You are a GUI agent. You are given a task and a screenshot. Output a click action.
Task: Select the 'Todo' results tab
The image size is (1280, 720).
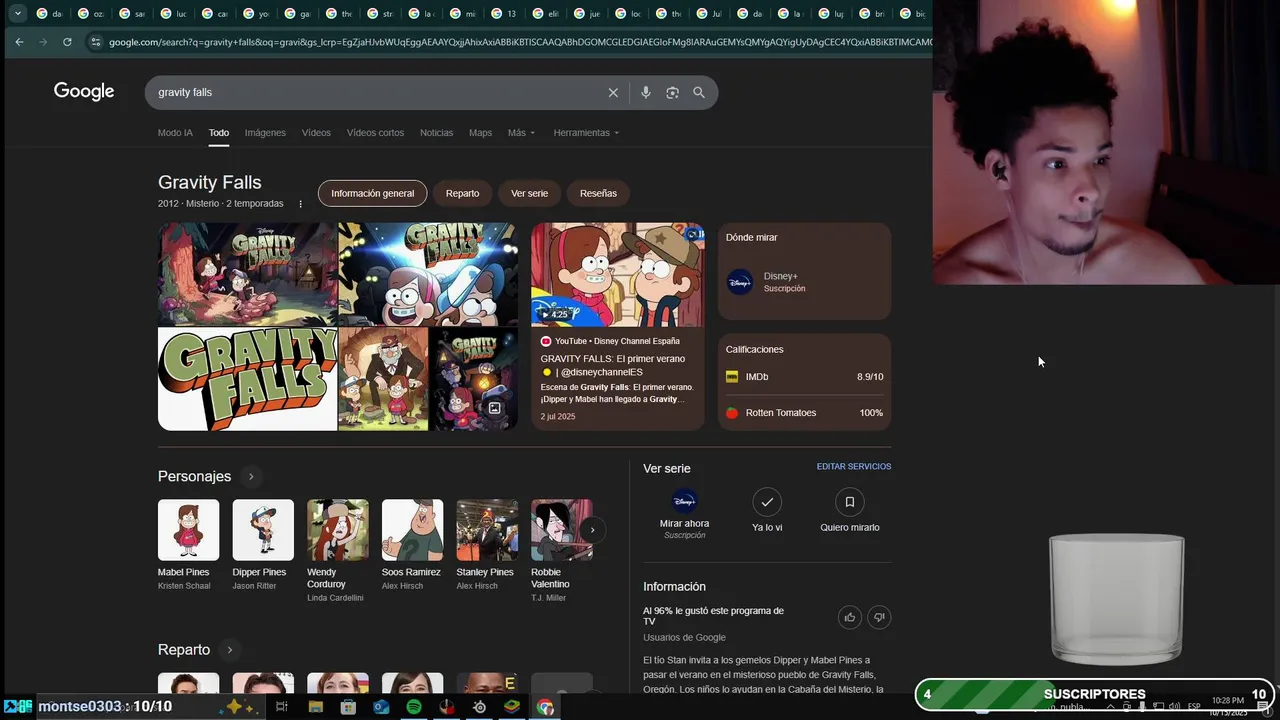pyautogui.click(x=219, y=133)
